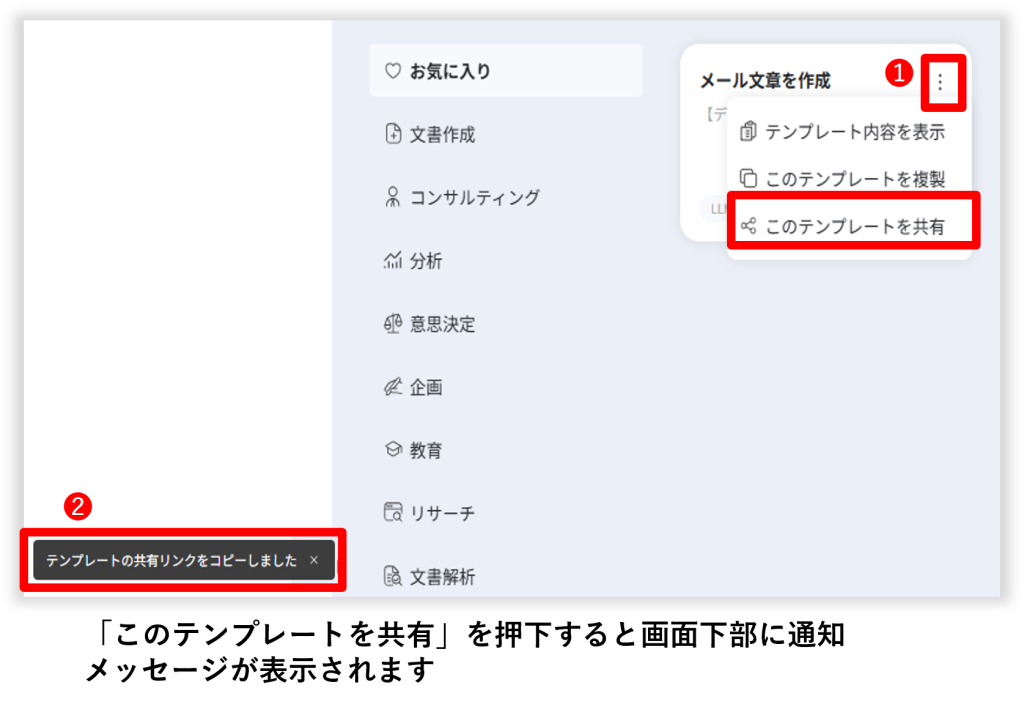Click the コンサルティング person icon
This screenshot has width=1024, height=707.
pos(393,197)
